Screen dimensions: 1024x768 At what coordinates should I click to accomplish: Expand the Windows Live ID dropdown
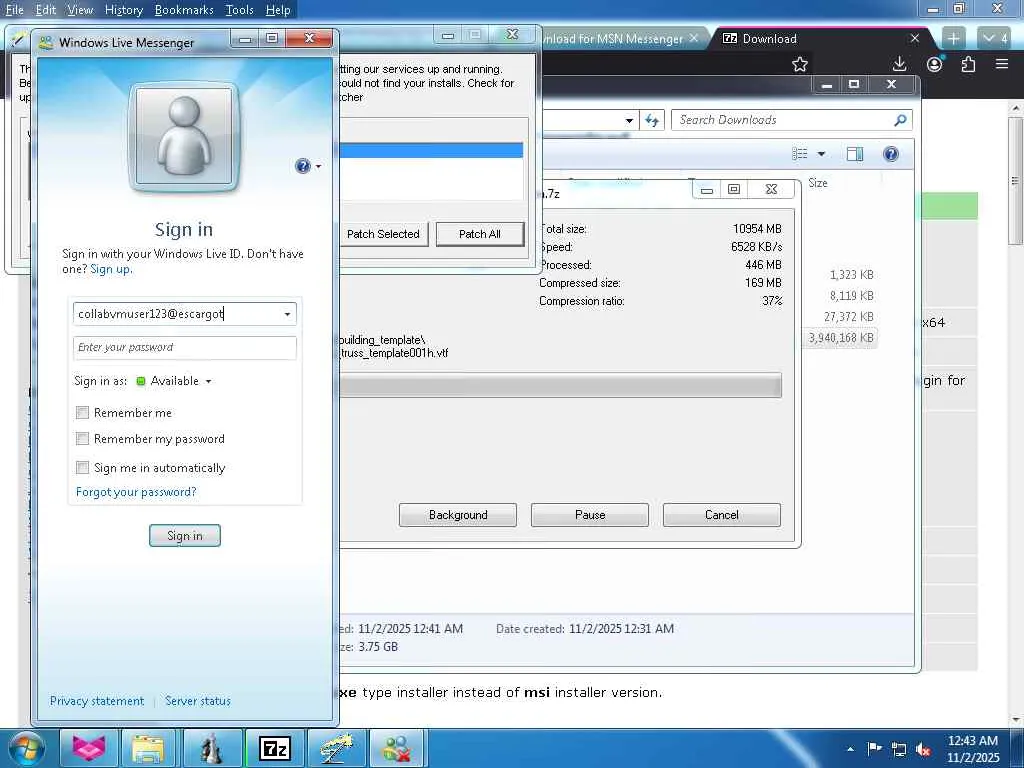287,314
